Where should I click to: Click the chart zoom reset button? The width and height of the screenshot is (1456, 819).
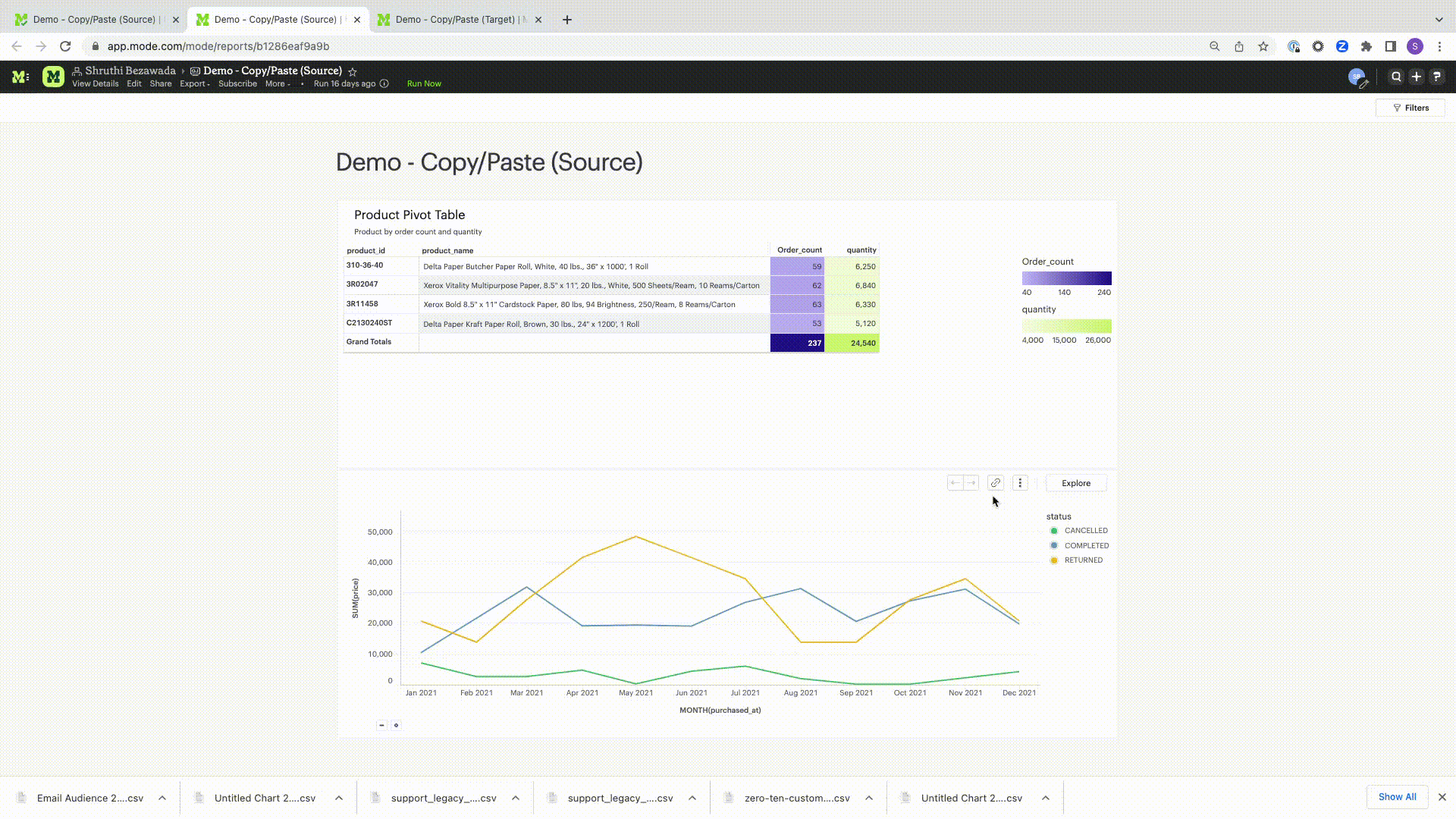pyautogui.click(x=396, y=725)
